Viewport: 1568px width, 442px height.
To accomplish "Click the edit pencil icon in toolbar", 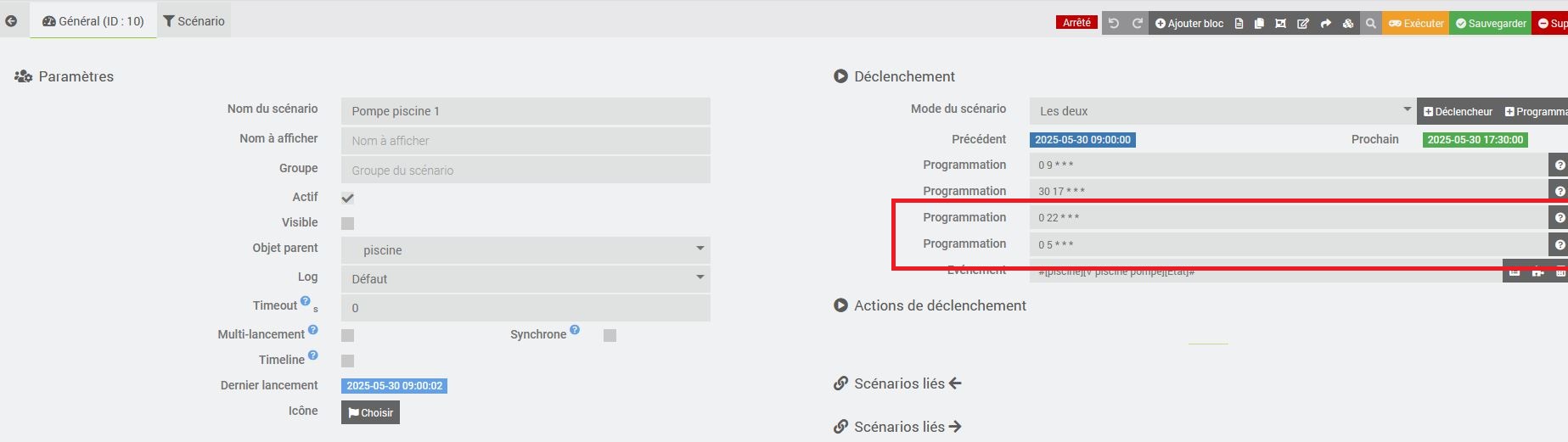I will 1303,24.
